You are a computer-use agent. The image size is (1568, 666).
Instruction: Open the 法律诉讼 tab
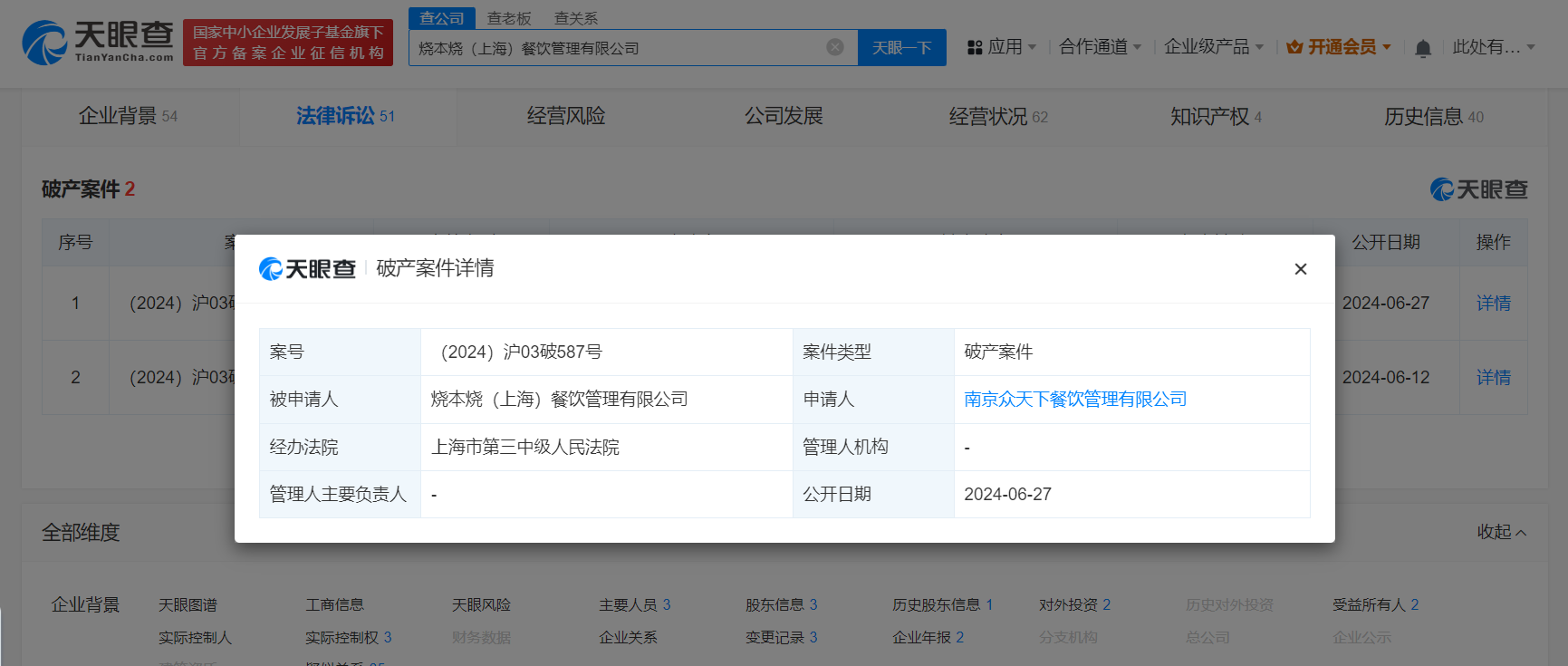(345, 116)
